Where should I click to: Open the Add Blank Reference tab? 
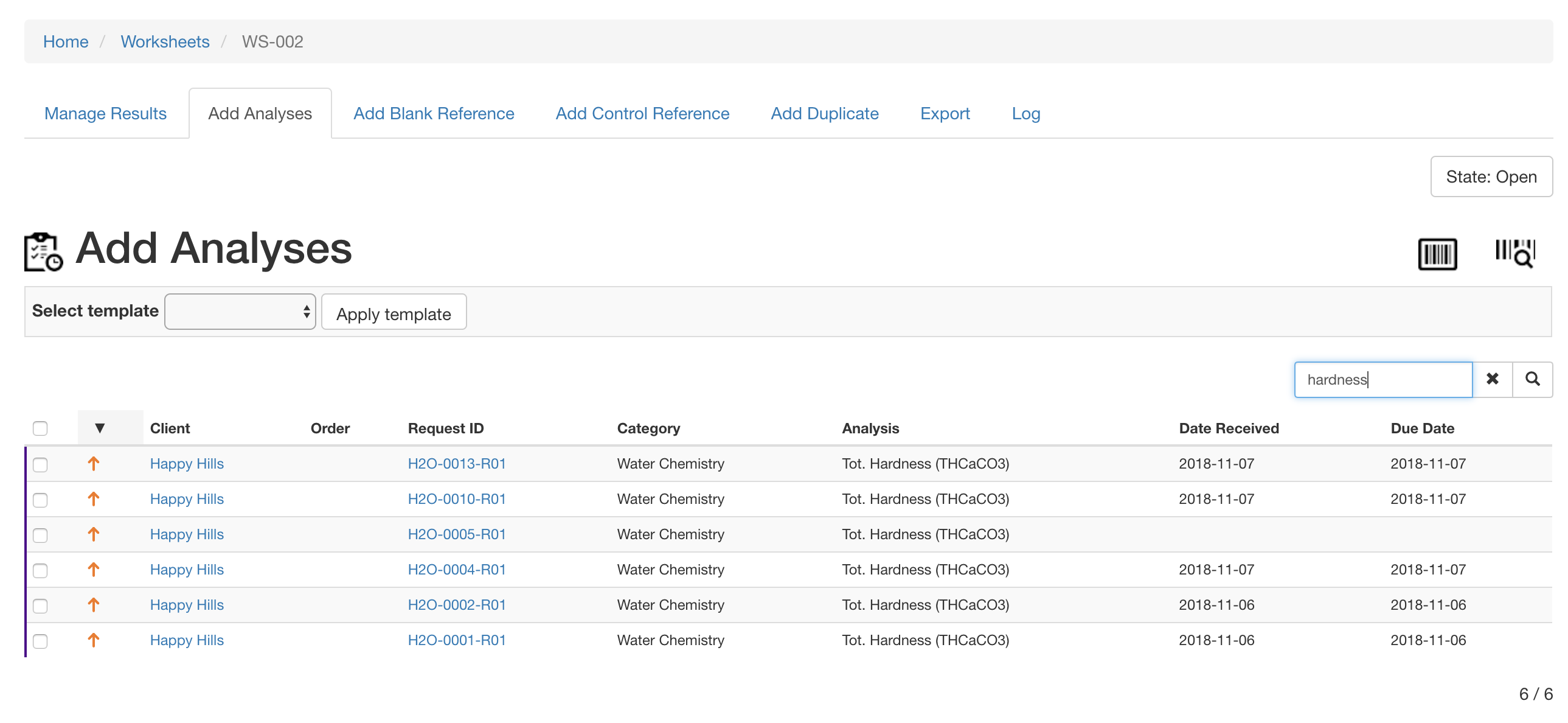tap(434, 113)
